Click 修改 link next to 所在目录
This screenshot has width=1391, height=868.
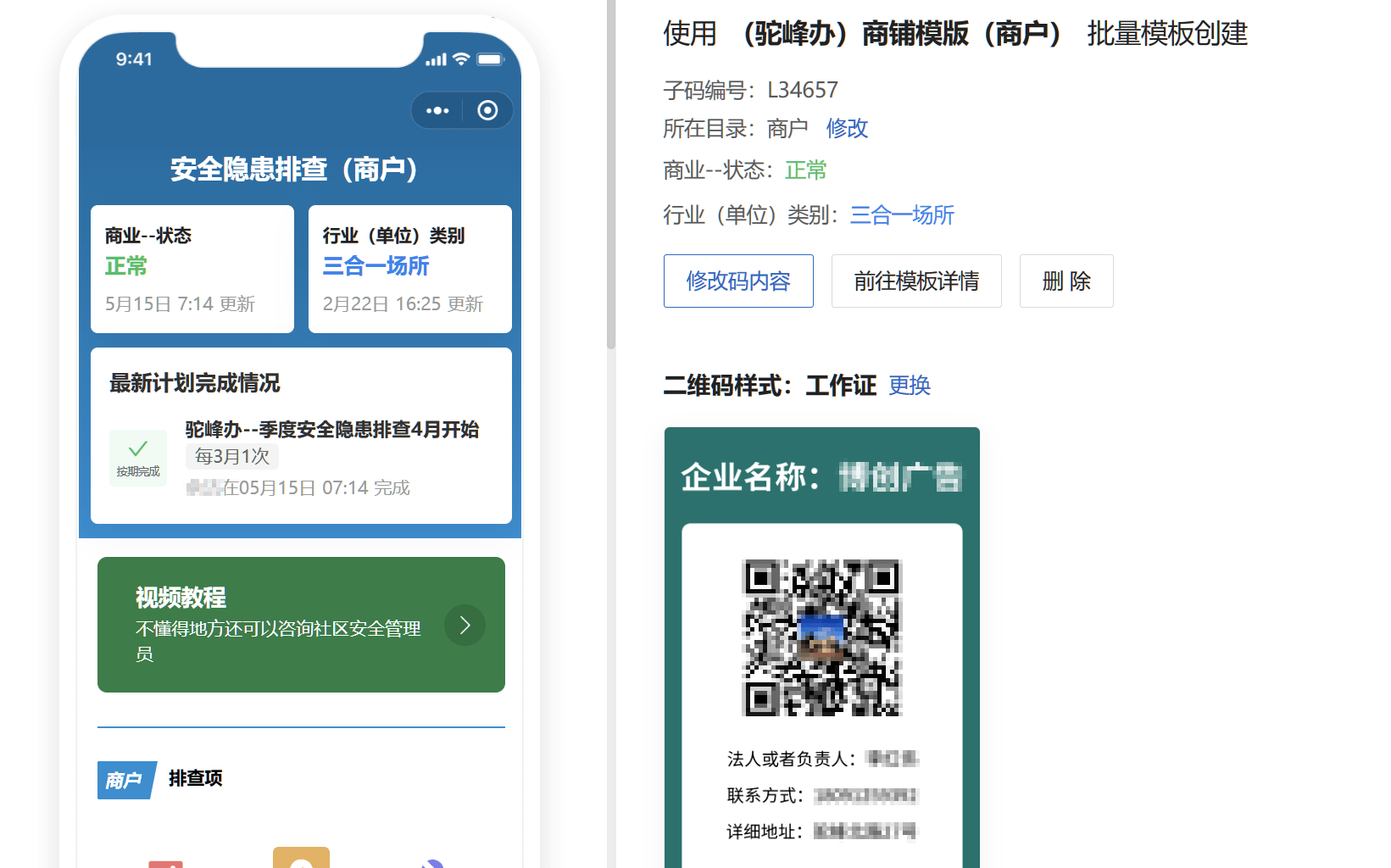click(847, 129)
